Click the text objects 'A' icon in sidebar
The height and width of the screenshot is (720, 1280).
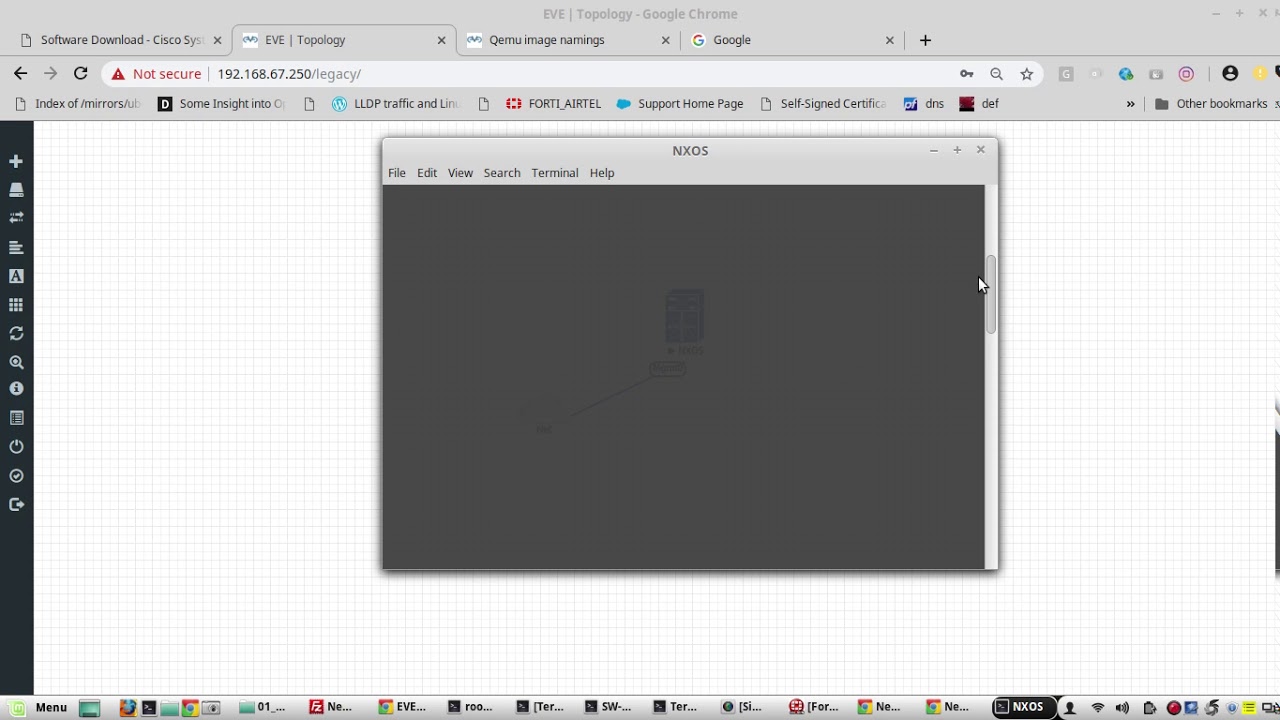click(16, 276)
